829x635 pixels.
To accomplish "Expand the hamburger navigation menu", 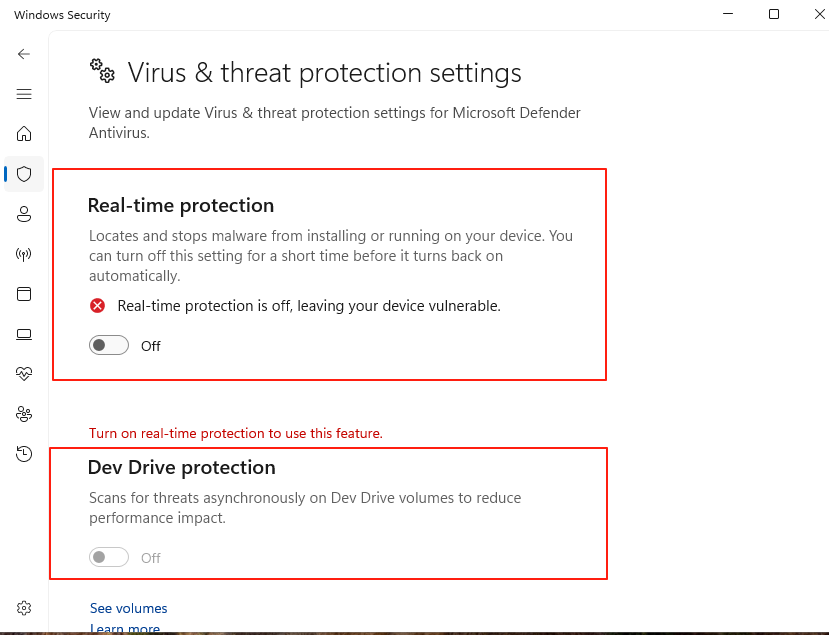I will (x=24, y=94).
